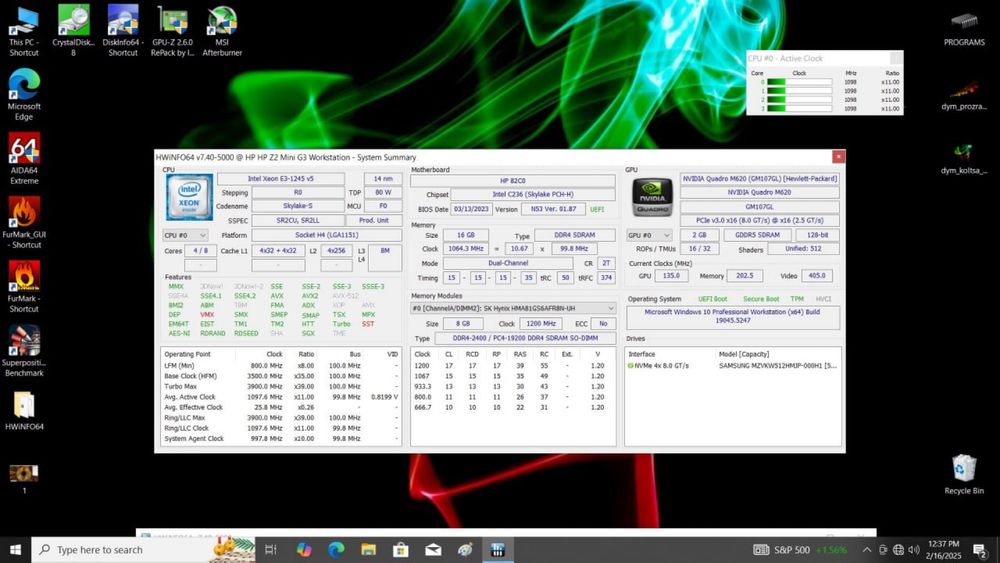
Task: Click the green AVX2 feature label
Action: pyautogui.click(x=310, y=296)
